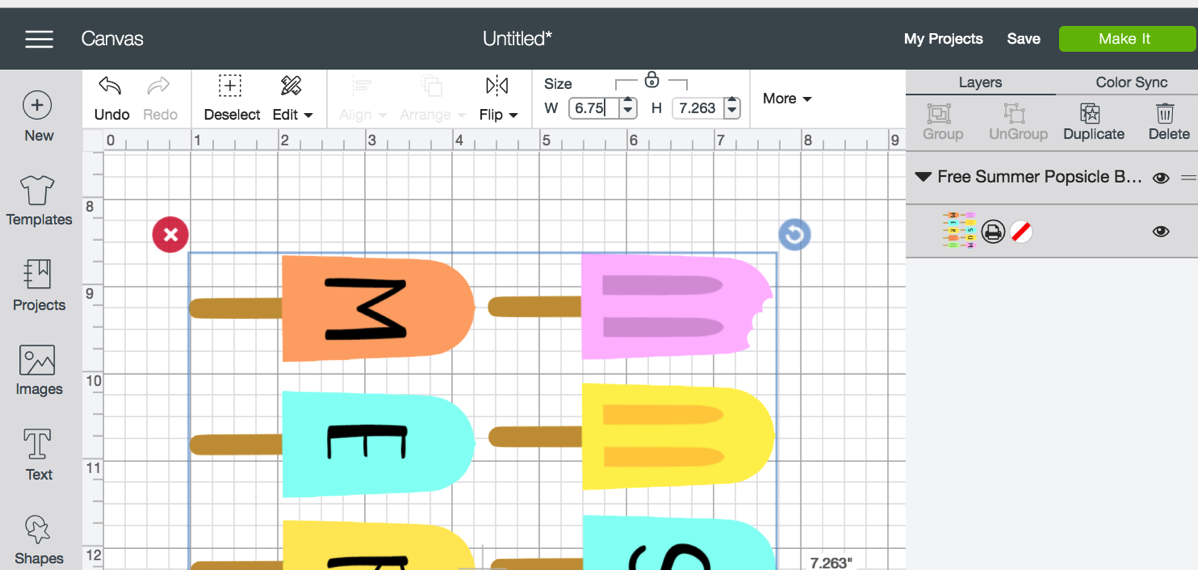Remove the image with the red X handle

coord(170,235)
